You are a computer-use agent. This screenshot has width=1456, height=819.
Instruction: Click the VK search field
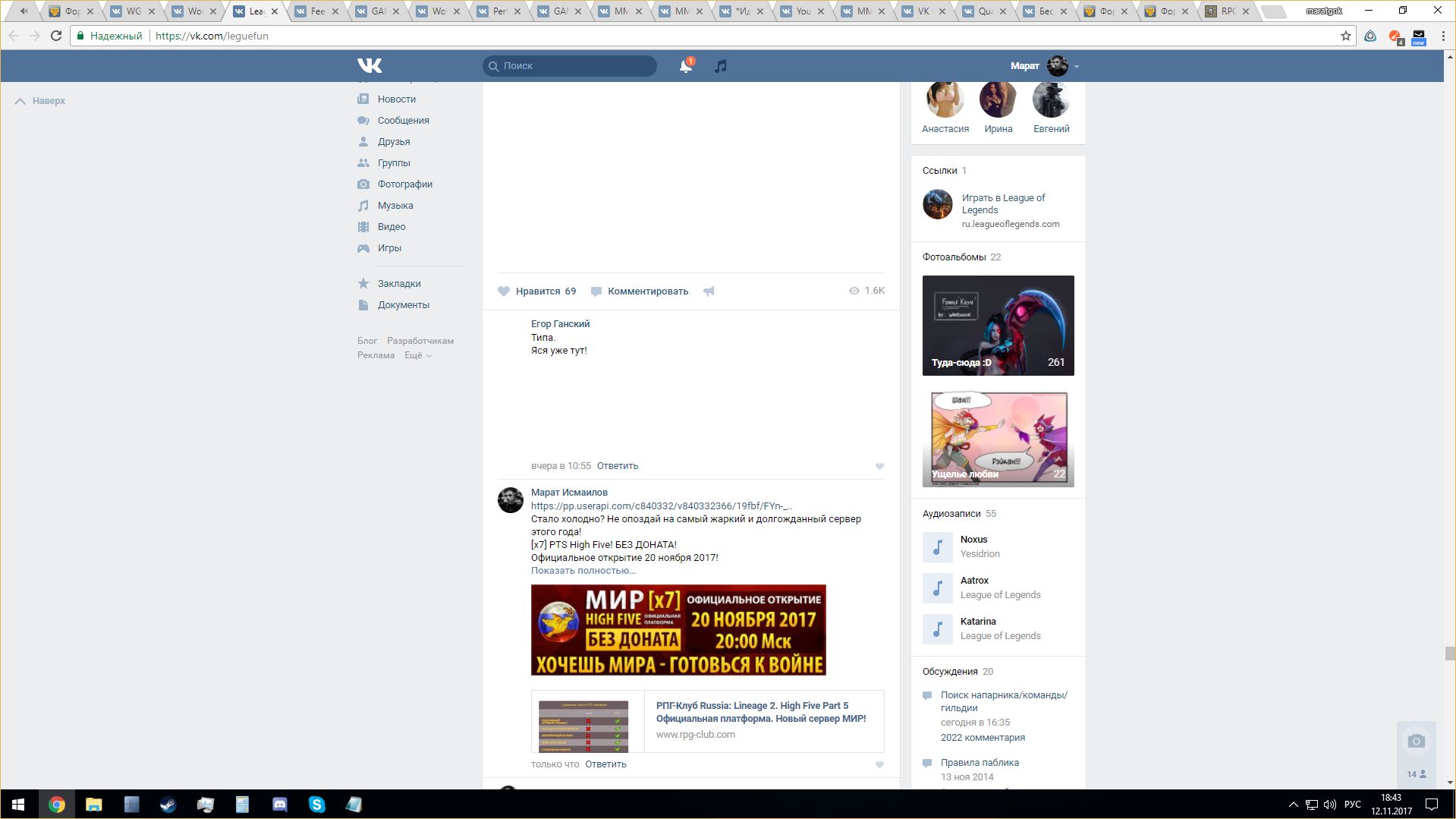570,66
